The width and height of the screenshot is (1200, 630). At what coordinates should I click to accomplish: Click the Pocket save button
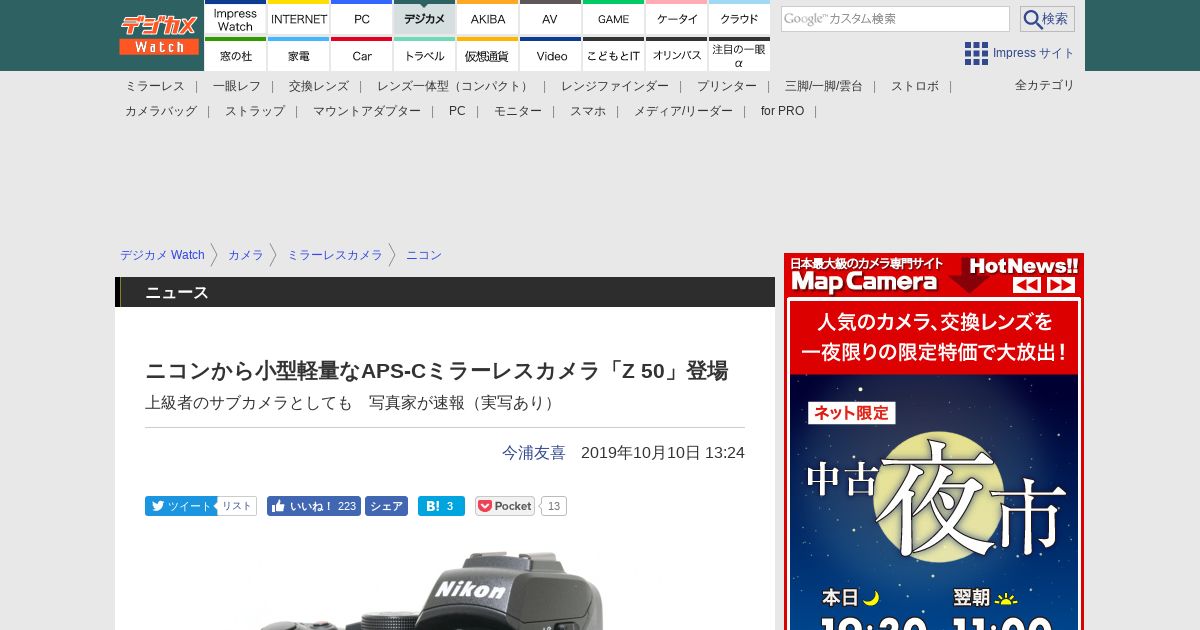pyautogui.click(x=505, y=506)
